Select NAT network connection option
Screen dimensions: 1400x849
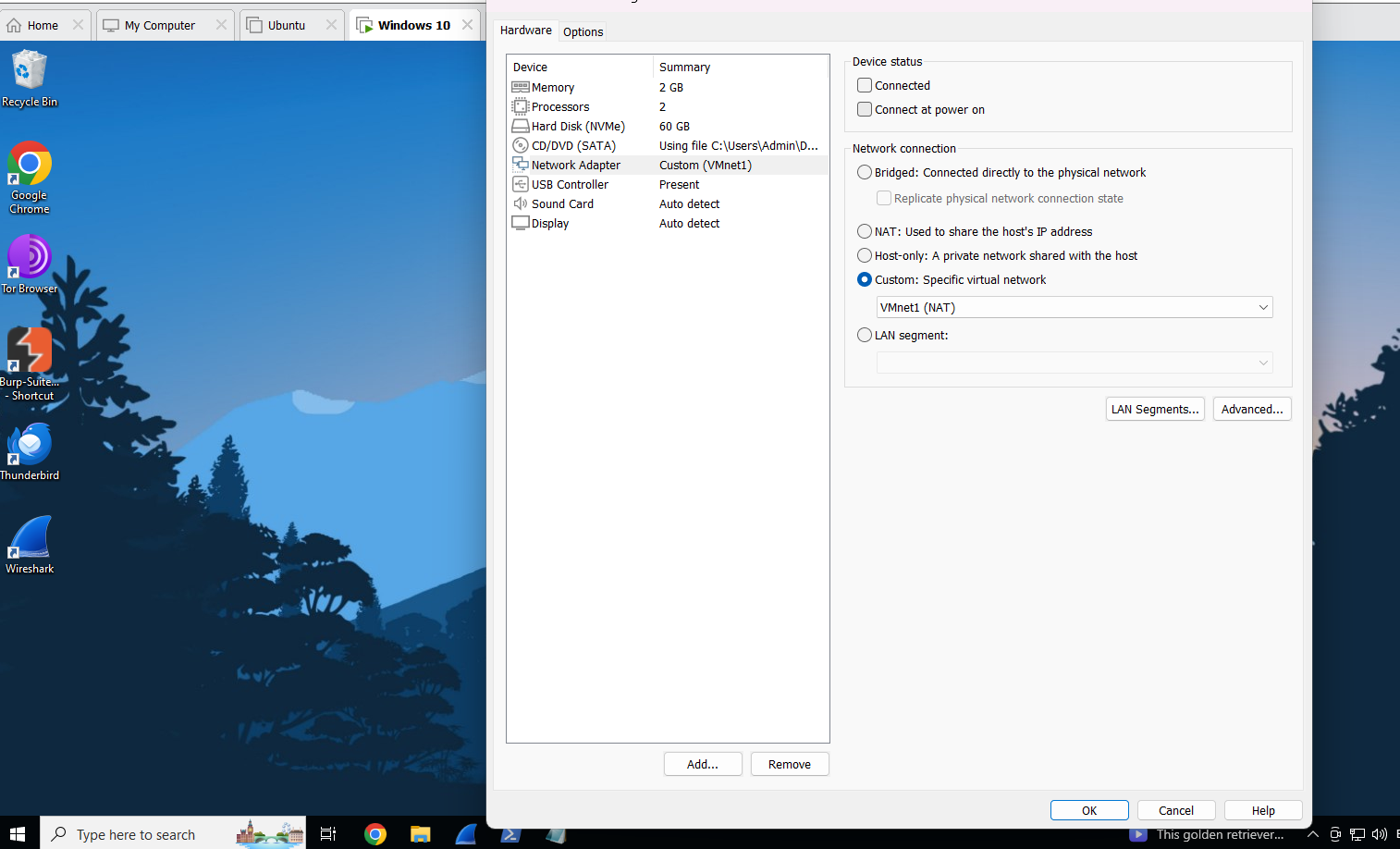(x=865, y=231)
